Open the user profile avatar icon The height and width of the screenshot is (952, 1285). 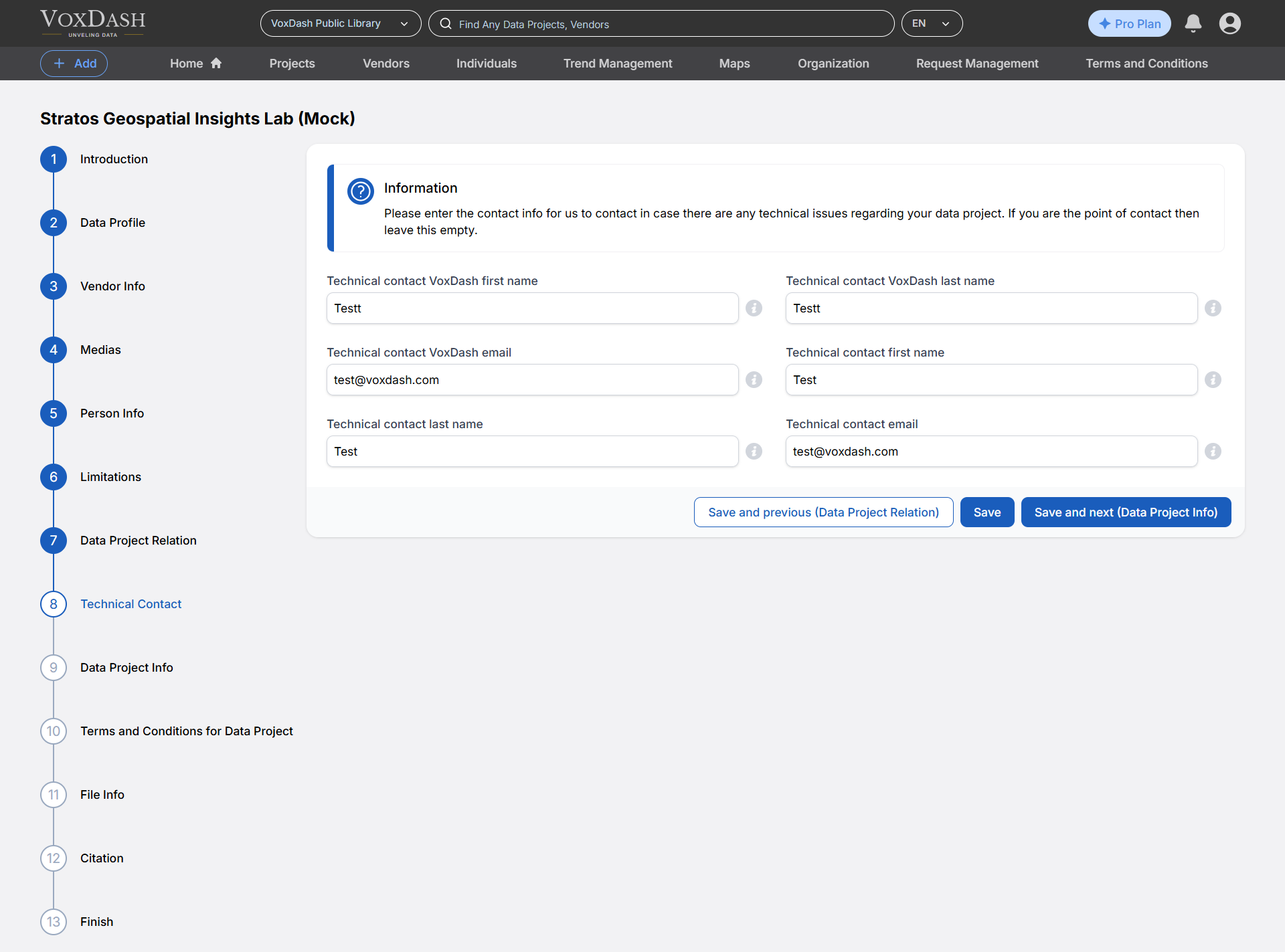tap(1229, 23)
